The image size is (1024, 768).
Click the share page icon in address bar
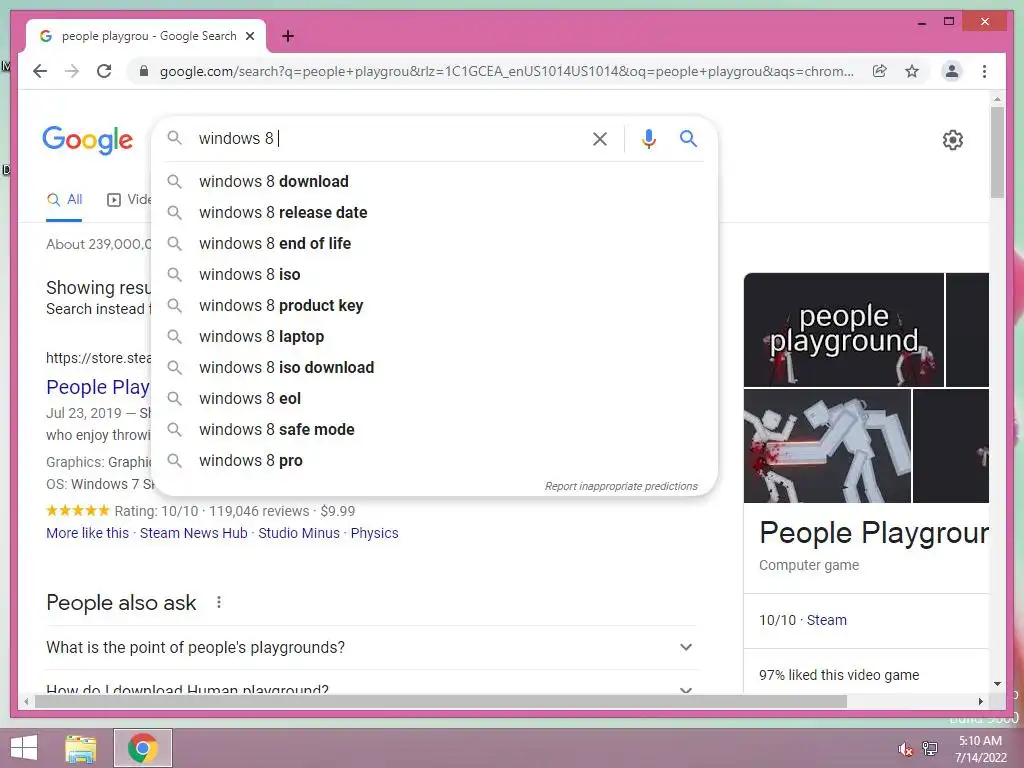(x=880, y=71)
